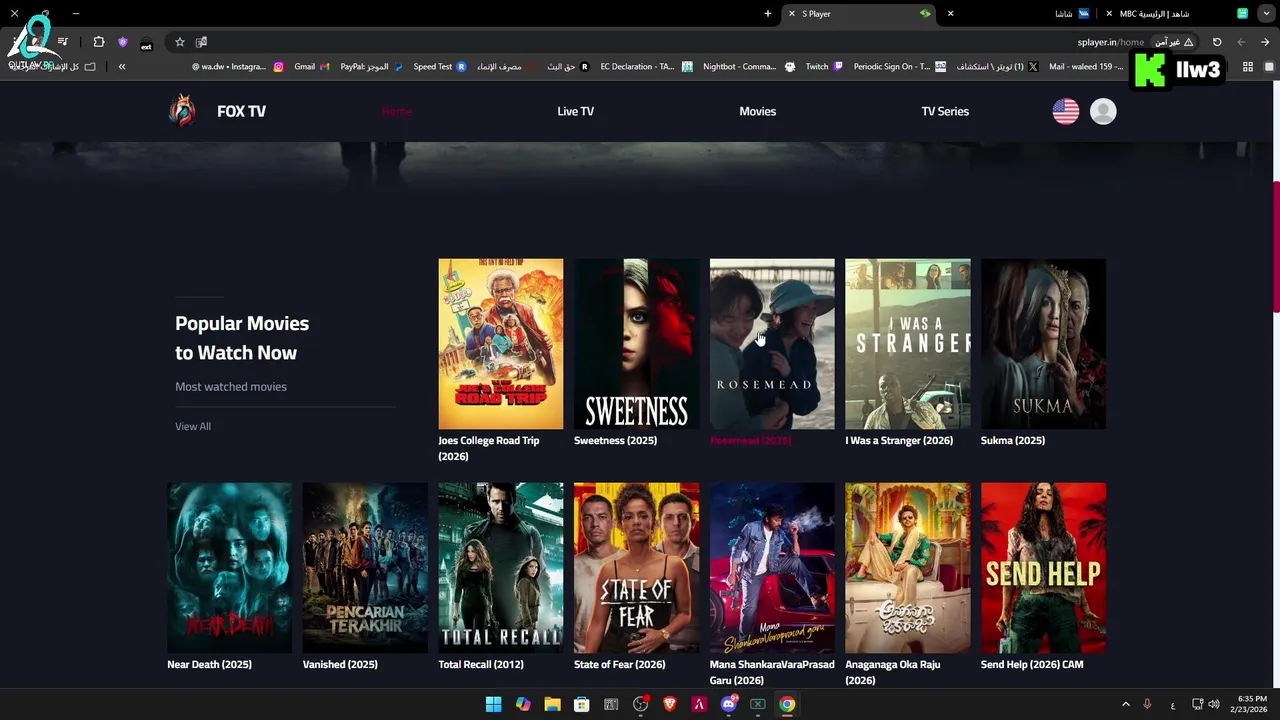Click the Chrome icon in the taskbar
The image size is (1280, 720).
click(x=787, y=704)
